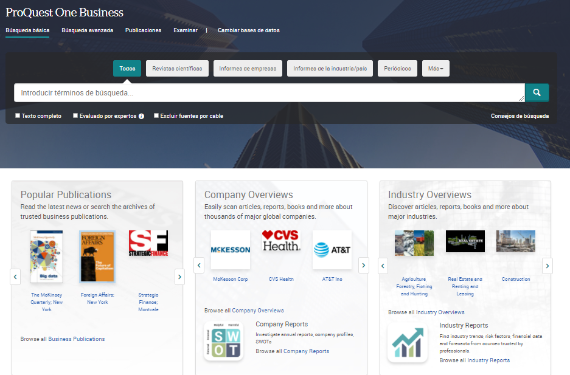Show next Popular Publications items
The width and height of the screenshot is (570, 375).
(180, 277)
